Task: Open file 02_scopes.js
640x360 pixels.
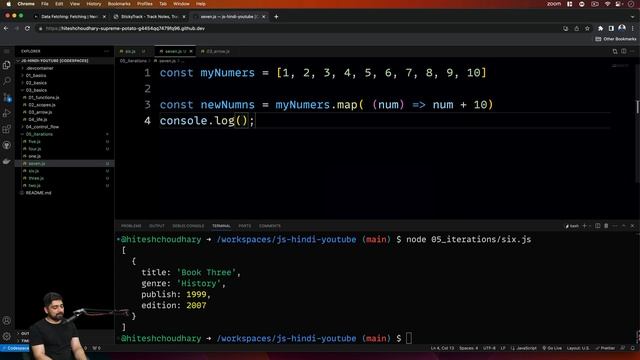Action: pyautogui.click(x=42, y=105)
